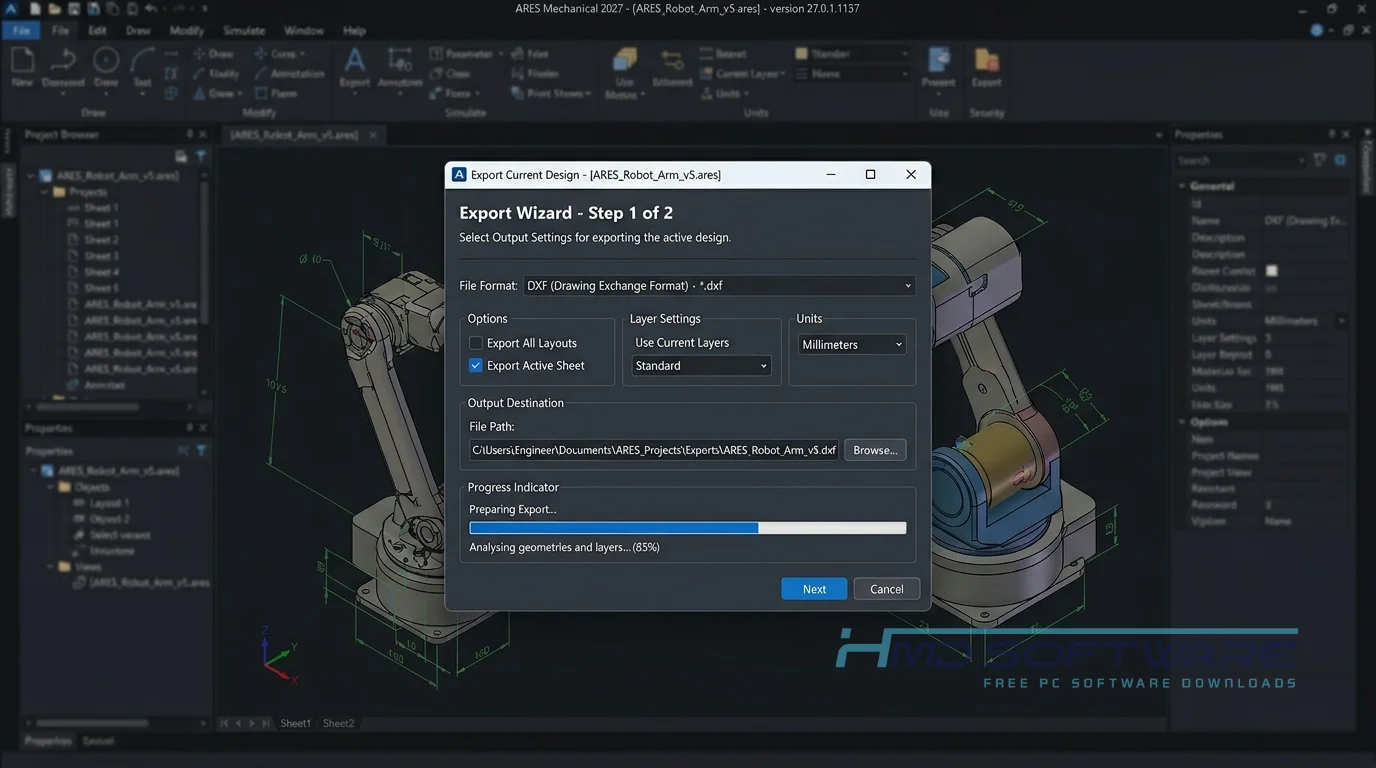The width and height of the screenshot is (1376, 768).
Task: Select the circle Draw tool icon
Action: pos(106,60)
